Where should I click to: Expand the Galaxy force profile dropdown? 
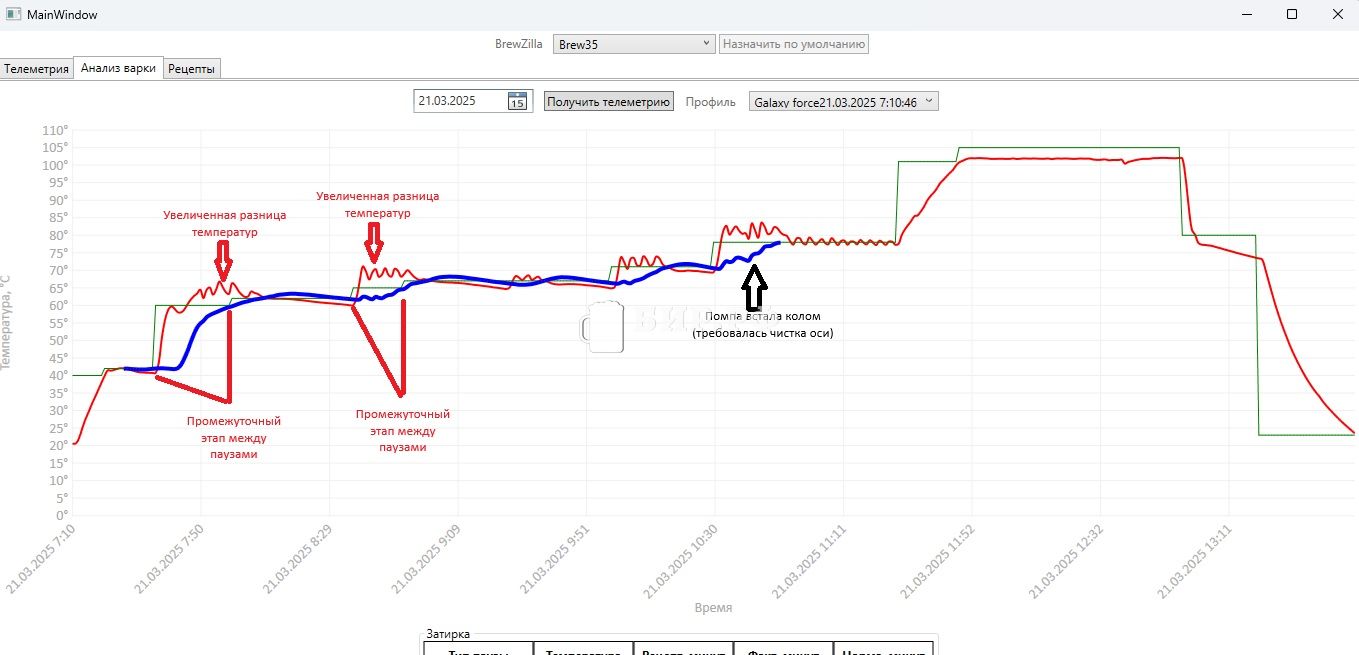[843, 101]
